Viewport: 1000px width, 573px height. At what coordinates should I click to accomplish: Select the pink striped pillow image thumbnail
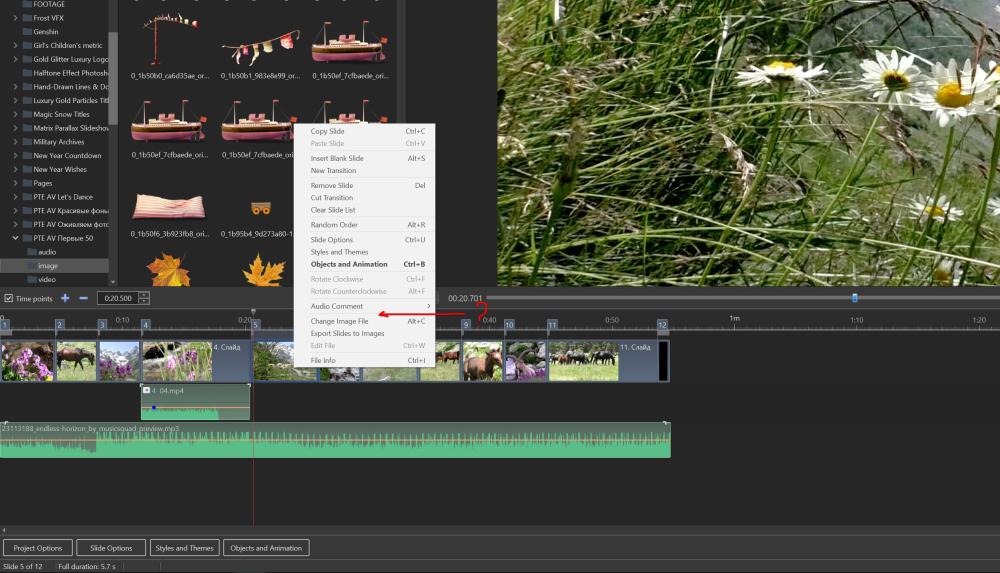(x=169, y=207)
